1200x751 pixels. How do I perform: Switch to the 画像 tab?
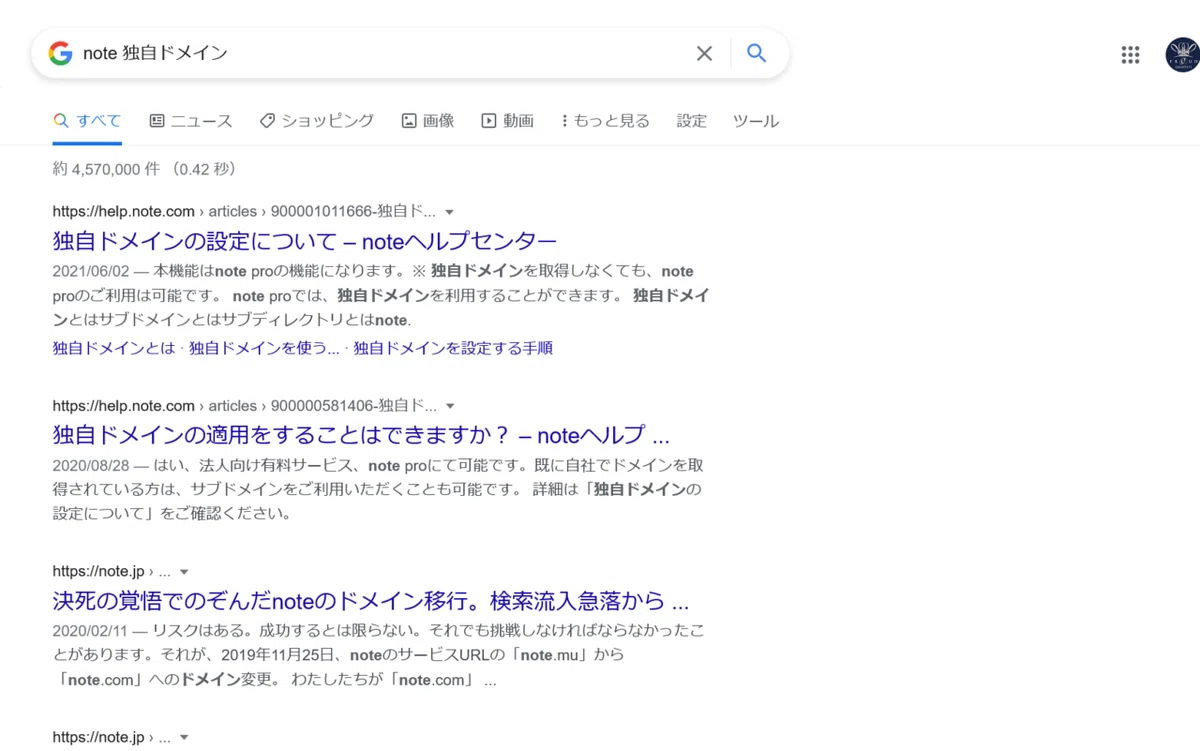click(428, 121)
